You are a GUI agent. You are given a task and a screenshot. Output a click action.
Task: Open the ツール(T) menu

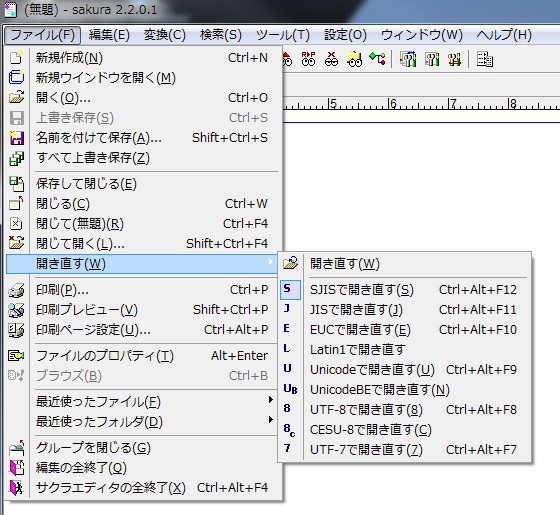point(282,35)
